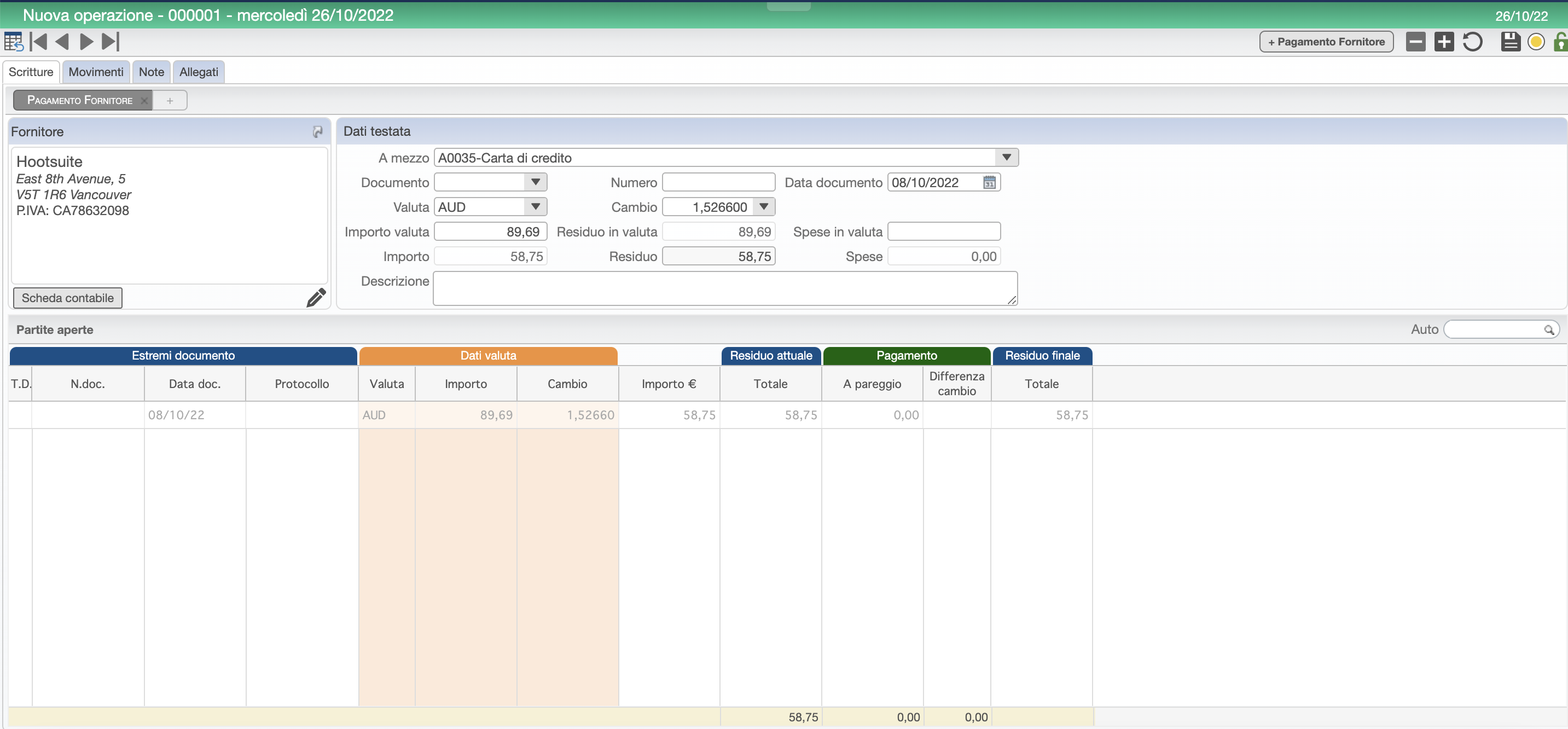Add a new sub-tab with plus
This screenshot has width=1568, height=729.
[x=170, y=101]
